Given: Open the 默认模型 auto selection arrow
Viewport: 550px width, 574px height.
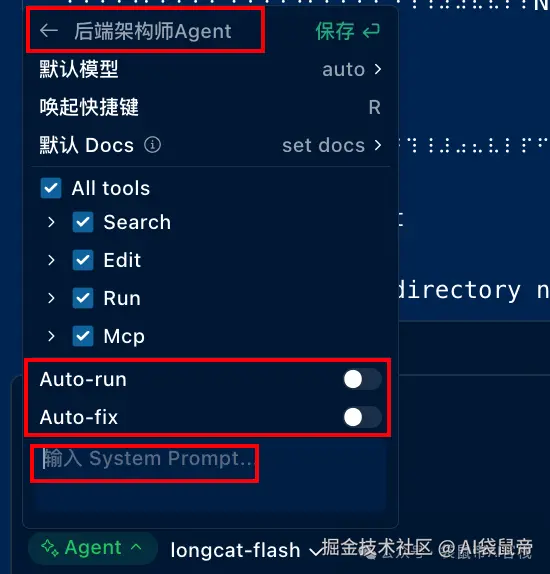Looking at the screenshot, I should pyautogui.click(x=378, y=69).
